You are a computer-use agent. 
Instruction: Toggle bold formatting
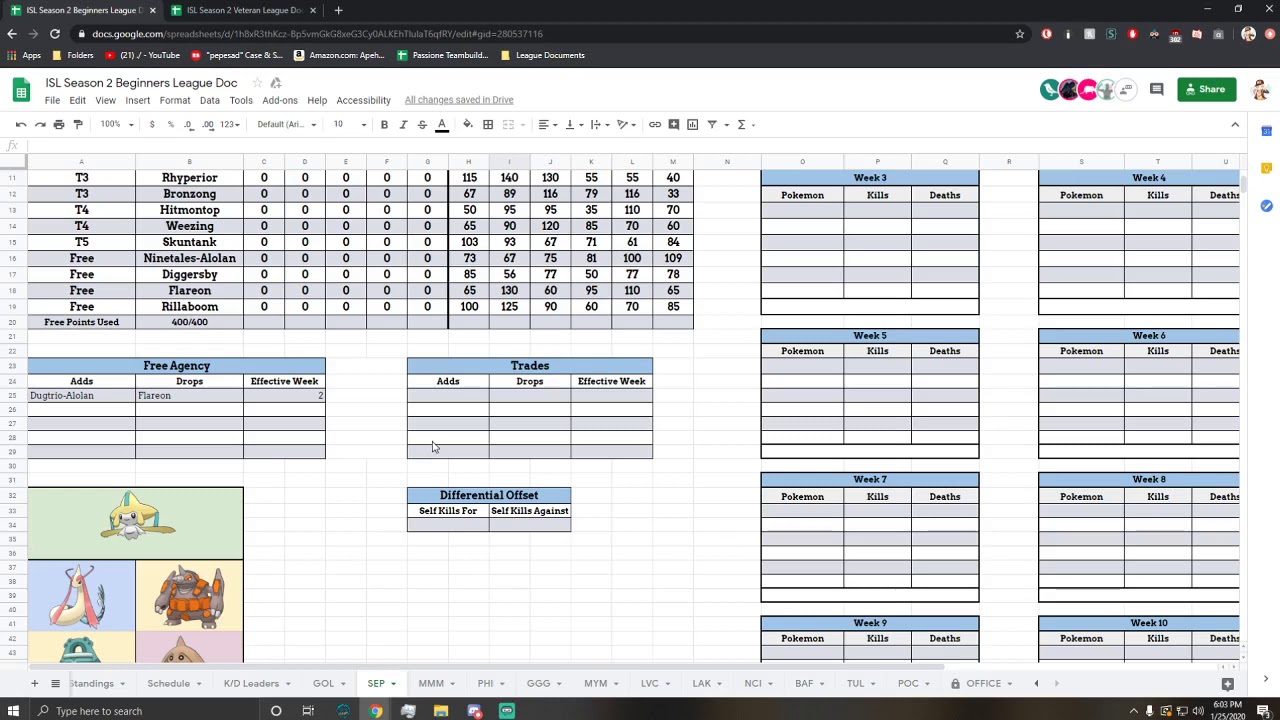pyautogui.click(x=384, y=124)
